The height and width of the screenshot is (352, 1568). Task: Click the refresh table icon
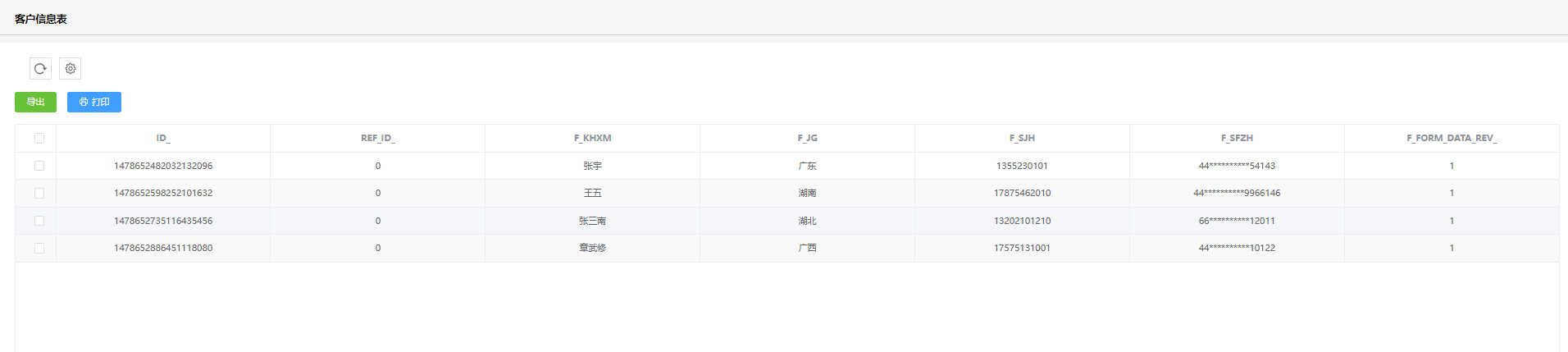(x=40, y=69)
